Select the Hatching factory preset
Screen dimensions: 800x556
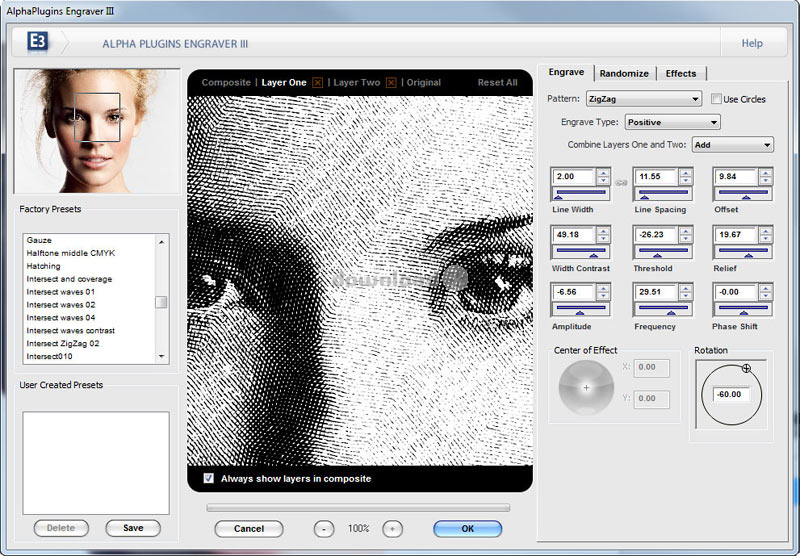coord(43,266)
